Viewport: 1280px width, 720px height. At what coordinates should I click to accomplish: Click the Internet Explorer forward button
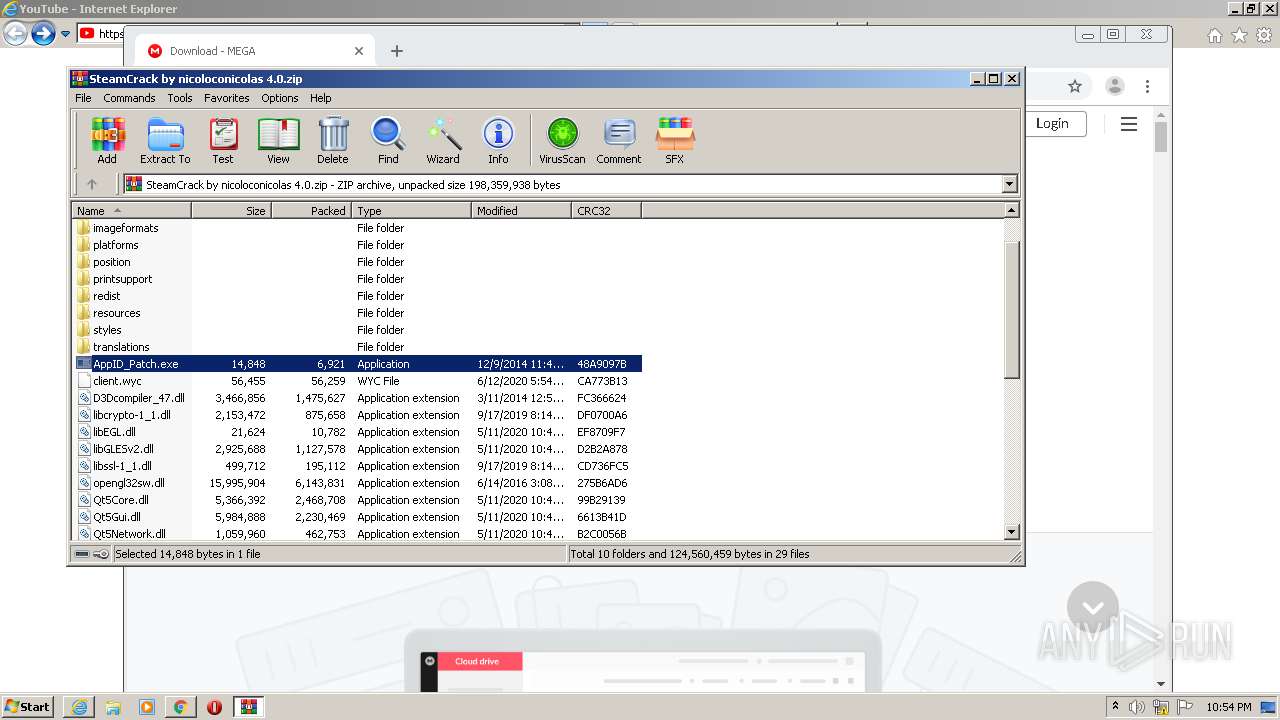[43, 34]
